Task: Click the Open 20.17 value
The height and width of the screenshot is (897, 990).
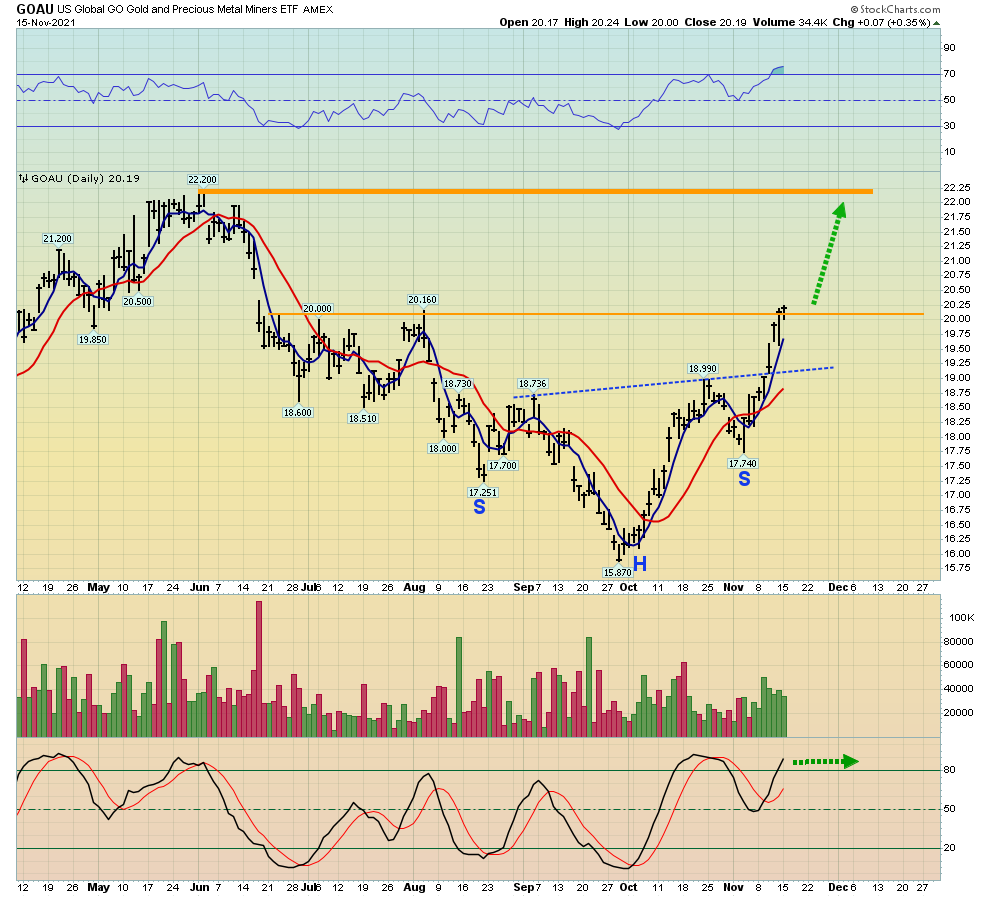Action: (x=529, y=22)
